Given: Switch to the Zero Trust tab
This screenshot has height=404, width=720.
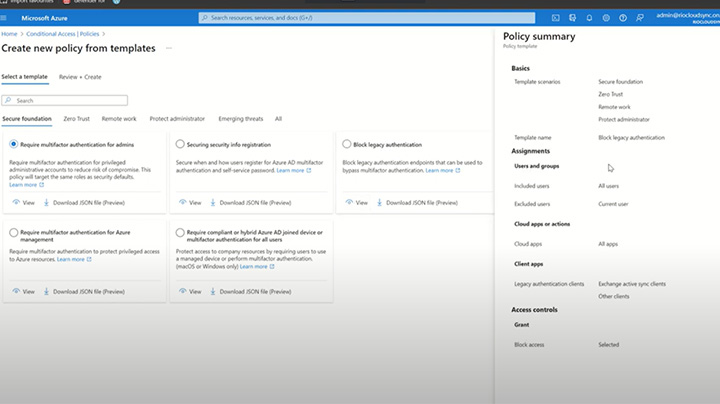Looking at the screenshot, I should [x=76, y=118].
